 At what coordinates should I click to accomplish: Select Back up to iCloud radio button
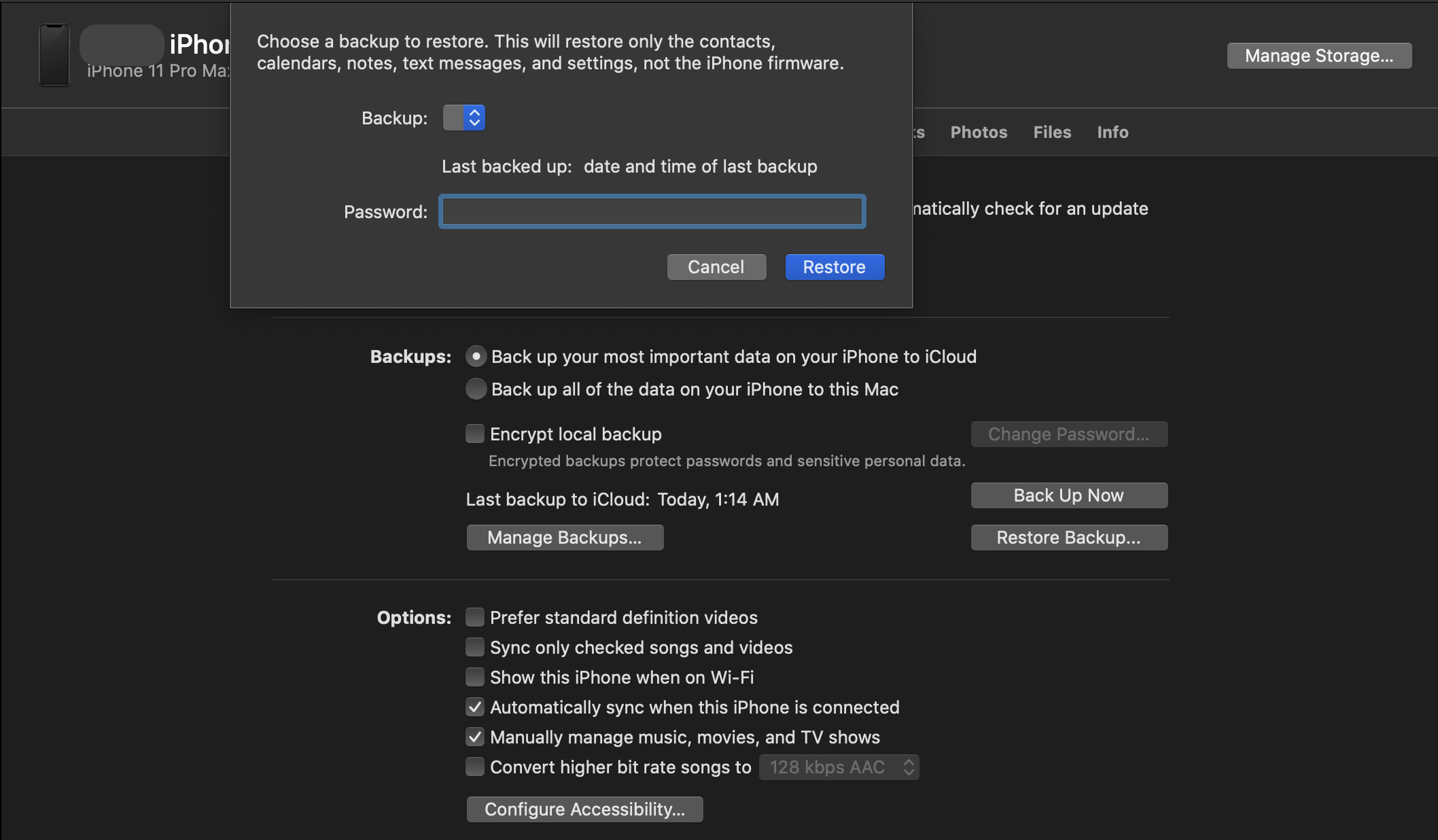pos(476,356)
